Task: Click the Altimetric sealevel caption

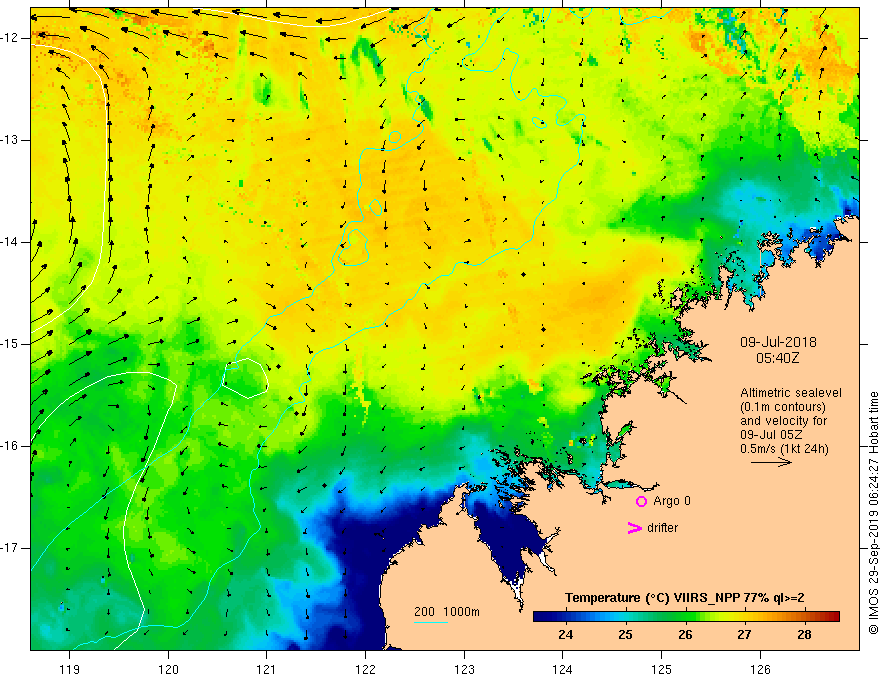Action: [791, 393]
